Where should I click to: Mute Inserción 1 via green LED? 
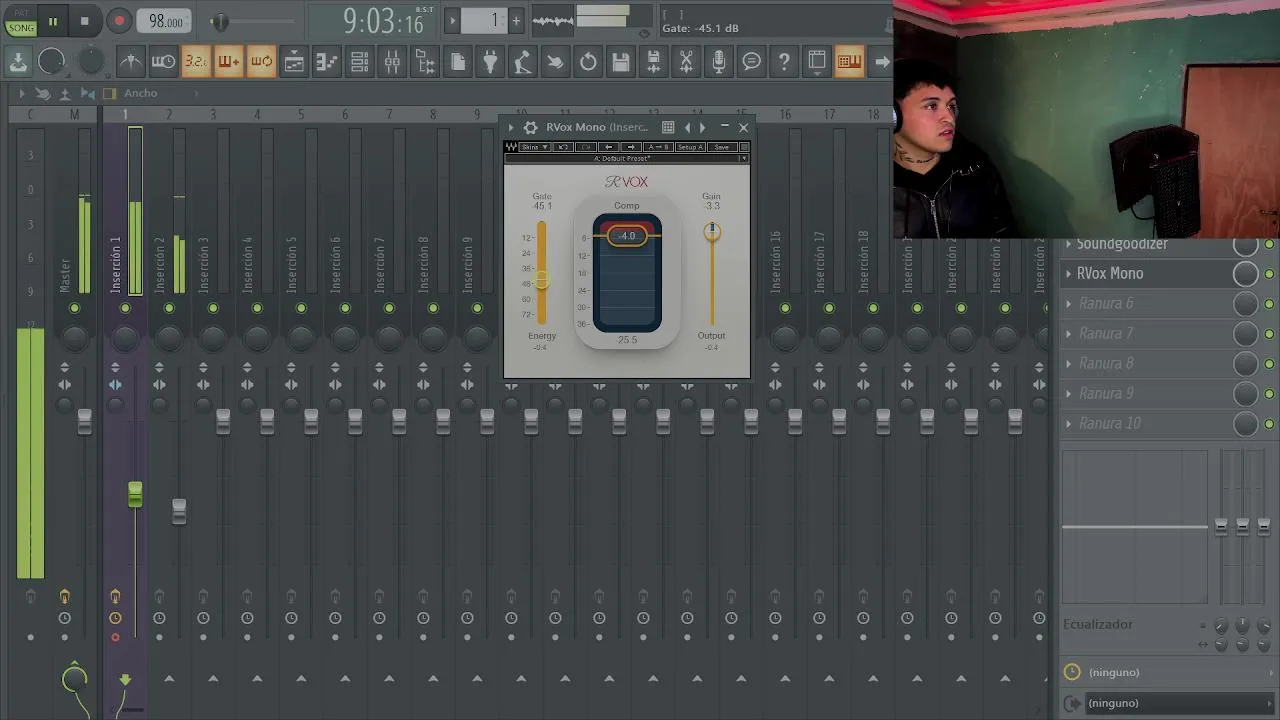125,308
